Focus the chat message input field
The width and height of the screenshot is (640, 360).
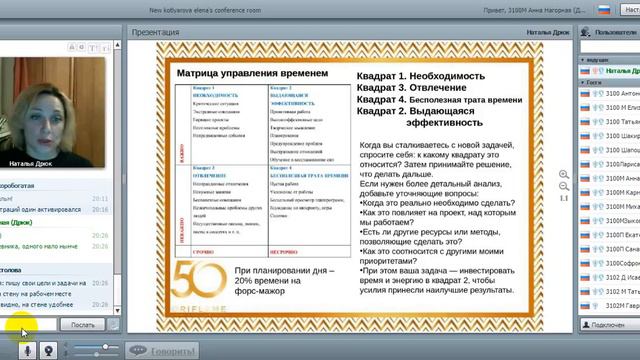29,325
